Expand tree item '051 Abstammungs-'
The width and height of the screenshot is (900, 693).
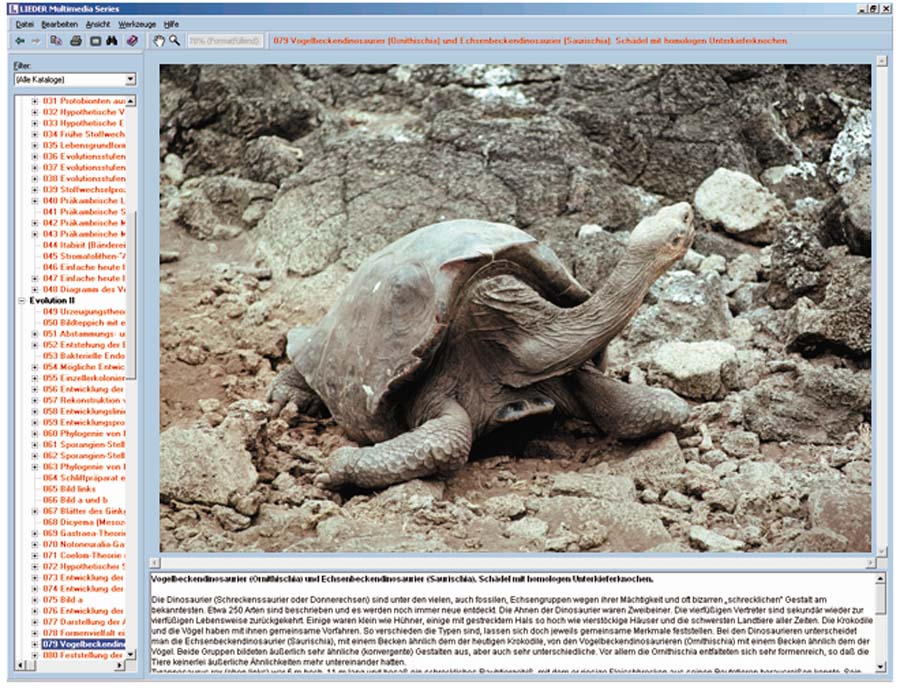pyautogui.click(x=36, y=334)
